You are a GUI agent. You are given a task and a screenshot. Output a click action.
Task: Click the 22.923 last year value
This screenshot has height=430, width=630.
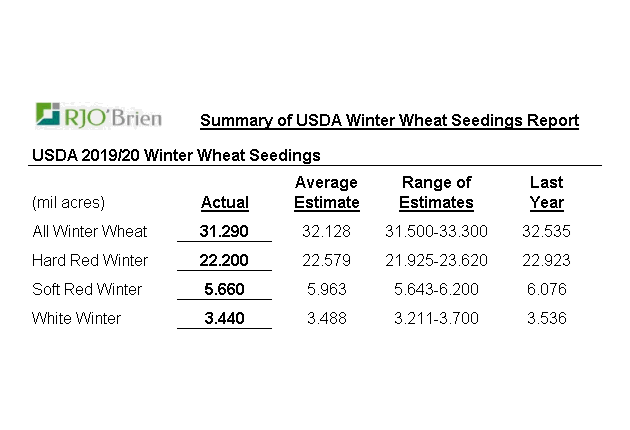tap(546, 260)
